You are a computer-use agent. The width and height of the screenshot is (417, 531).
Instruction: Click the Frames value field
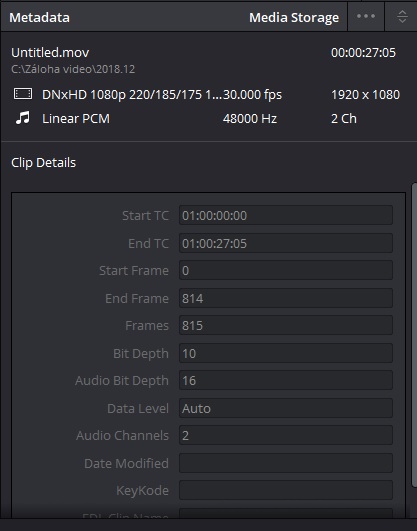[286, 325]
